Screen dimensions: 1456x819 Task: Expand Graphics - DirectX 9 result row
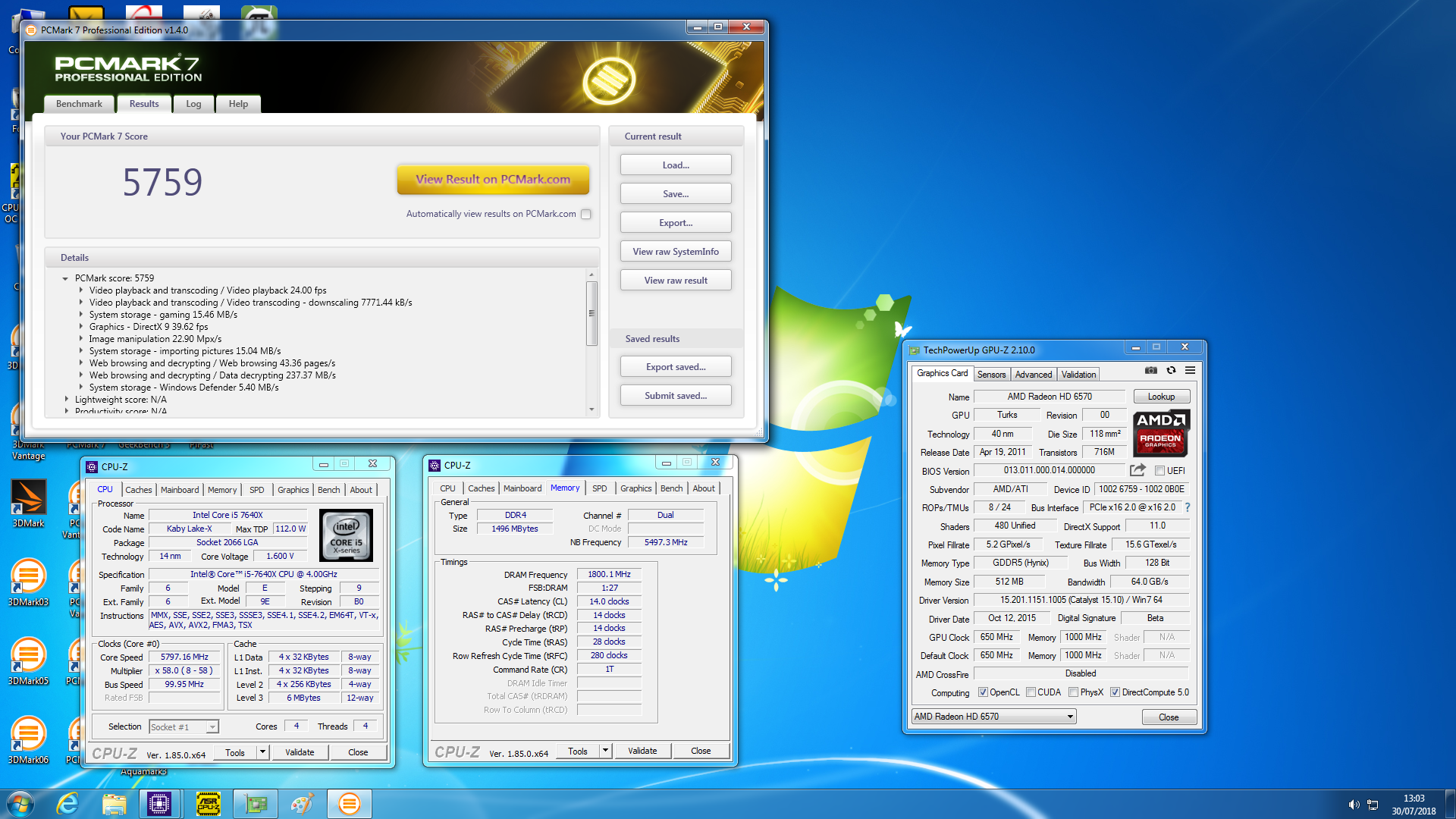[x=81, y=327]
